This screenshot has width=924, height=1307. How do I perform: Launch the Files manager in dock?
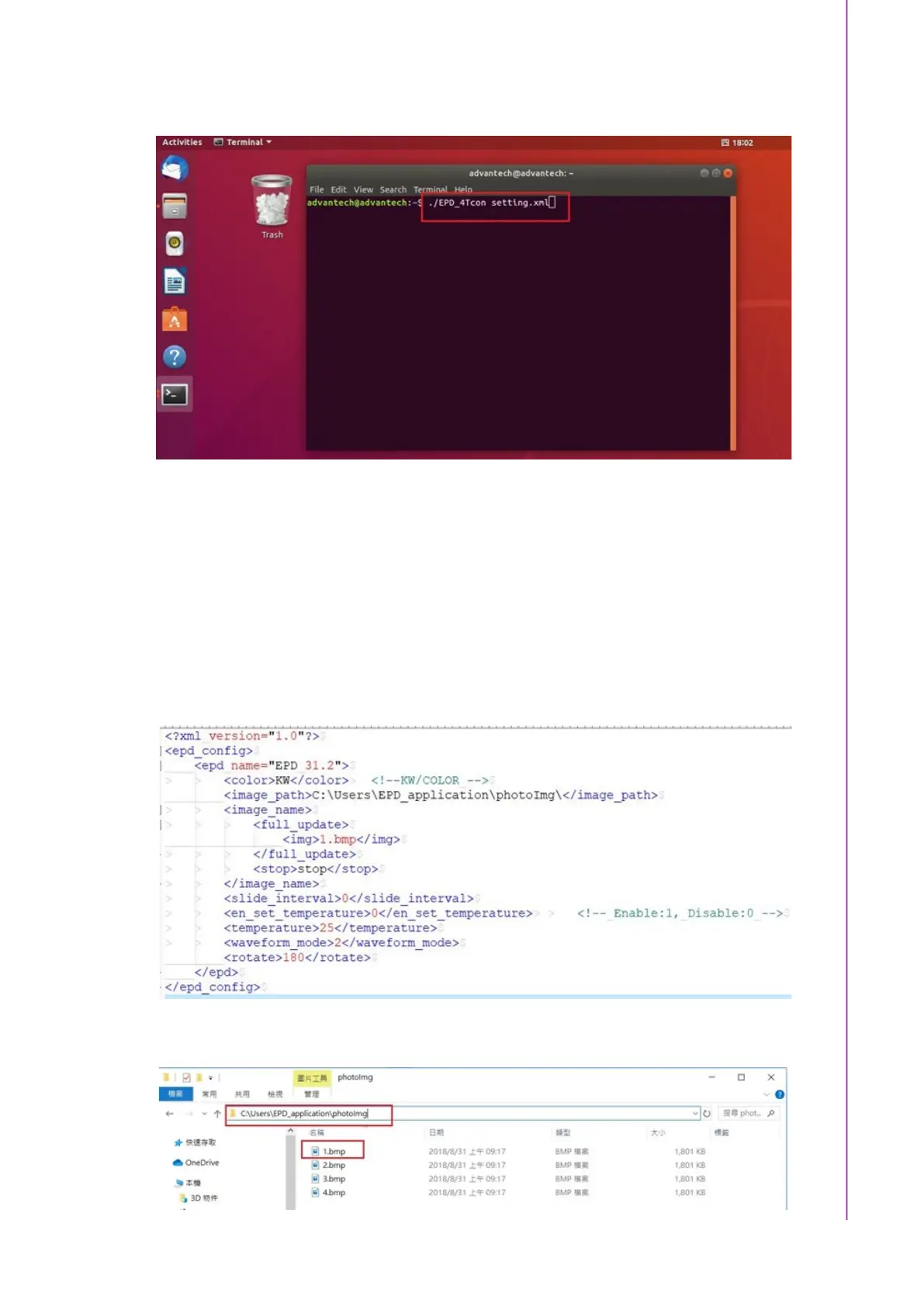175,206
